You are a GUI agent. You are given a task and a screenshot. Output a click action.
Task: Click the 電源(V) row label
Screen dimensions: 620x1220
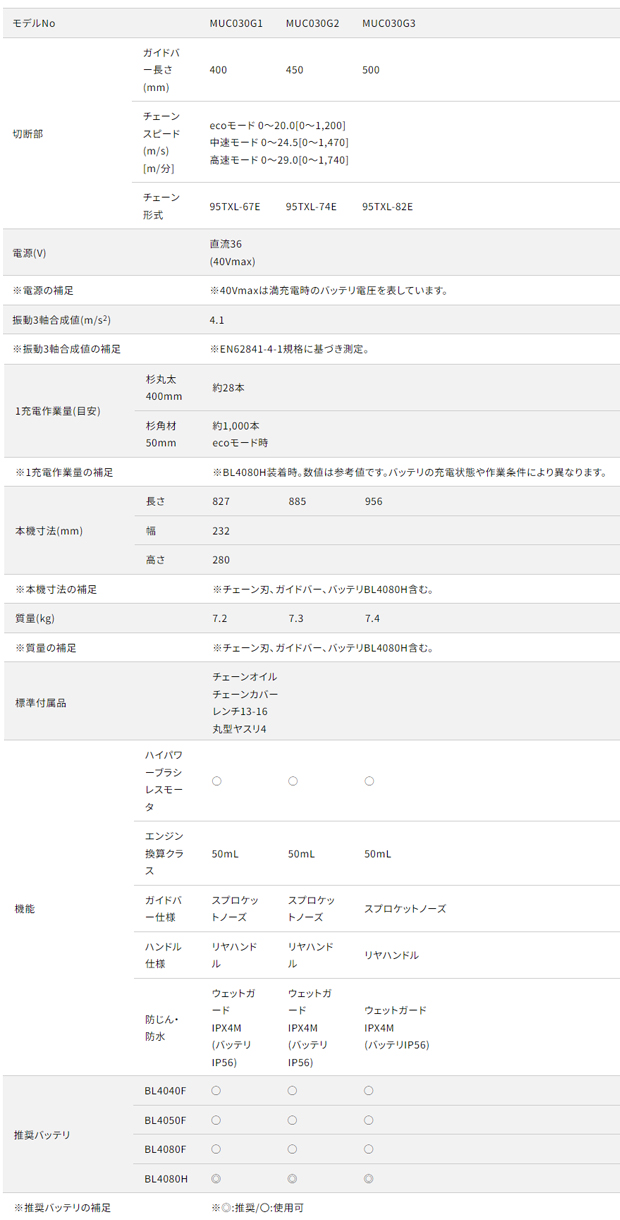click(29, 252)
